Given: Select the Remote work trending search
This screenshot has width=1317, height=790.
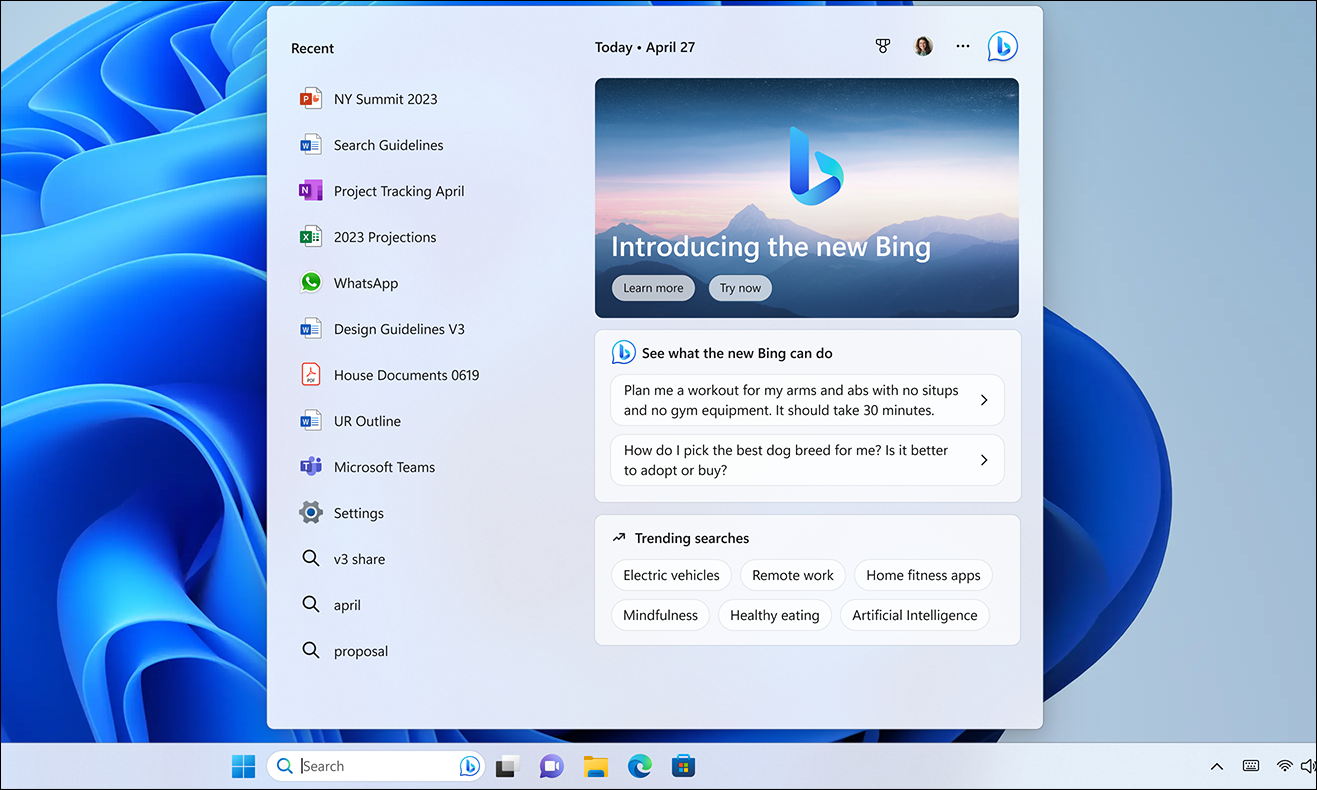Looking at the screenshot, I should (x=793, y=575).
